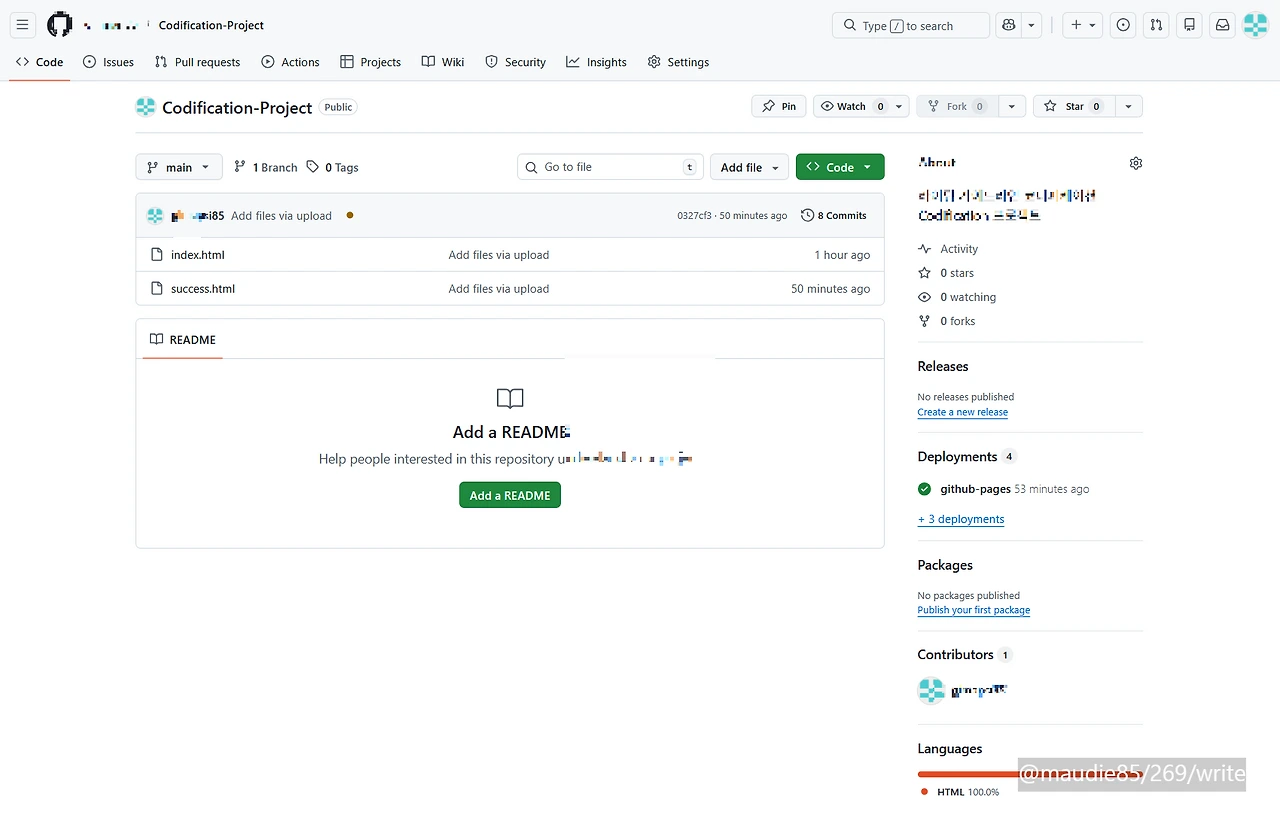Click the file icon beside index.html
This screenshot has width=1280, height=815.
(156, 255)
